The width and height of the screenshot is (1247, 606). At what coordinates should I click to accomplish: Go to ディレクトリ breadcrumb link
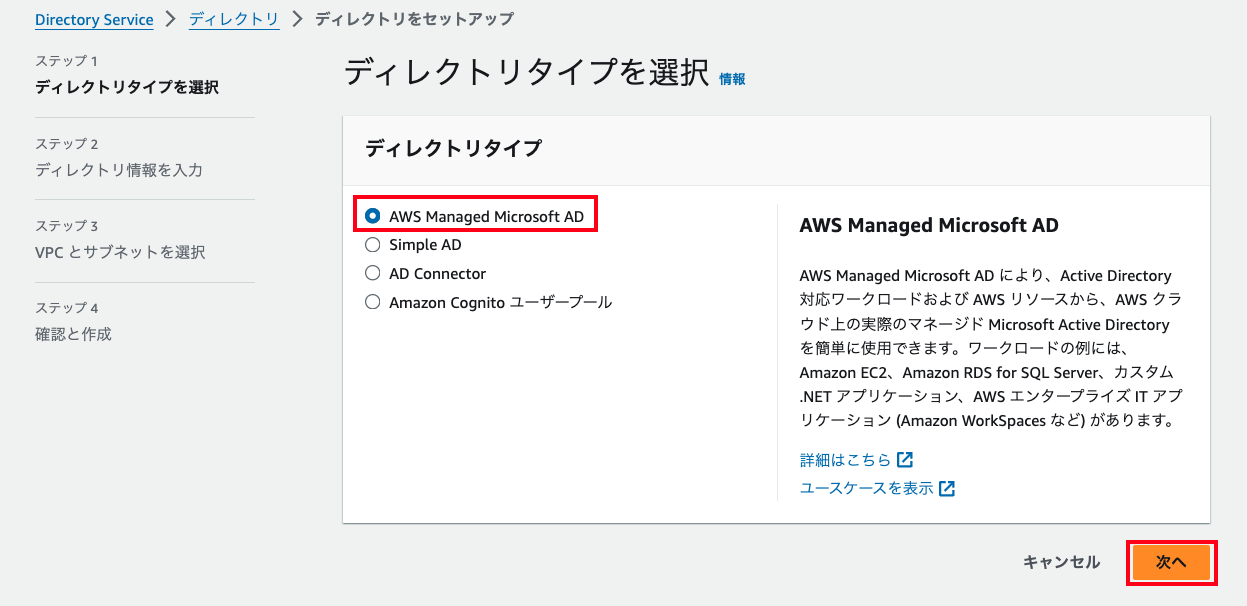234,19
